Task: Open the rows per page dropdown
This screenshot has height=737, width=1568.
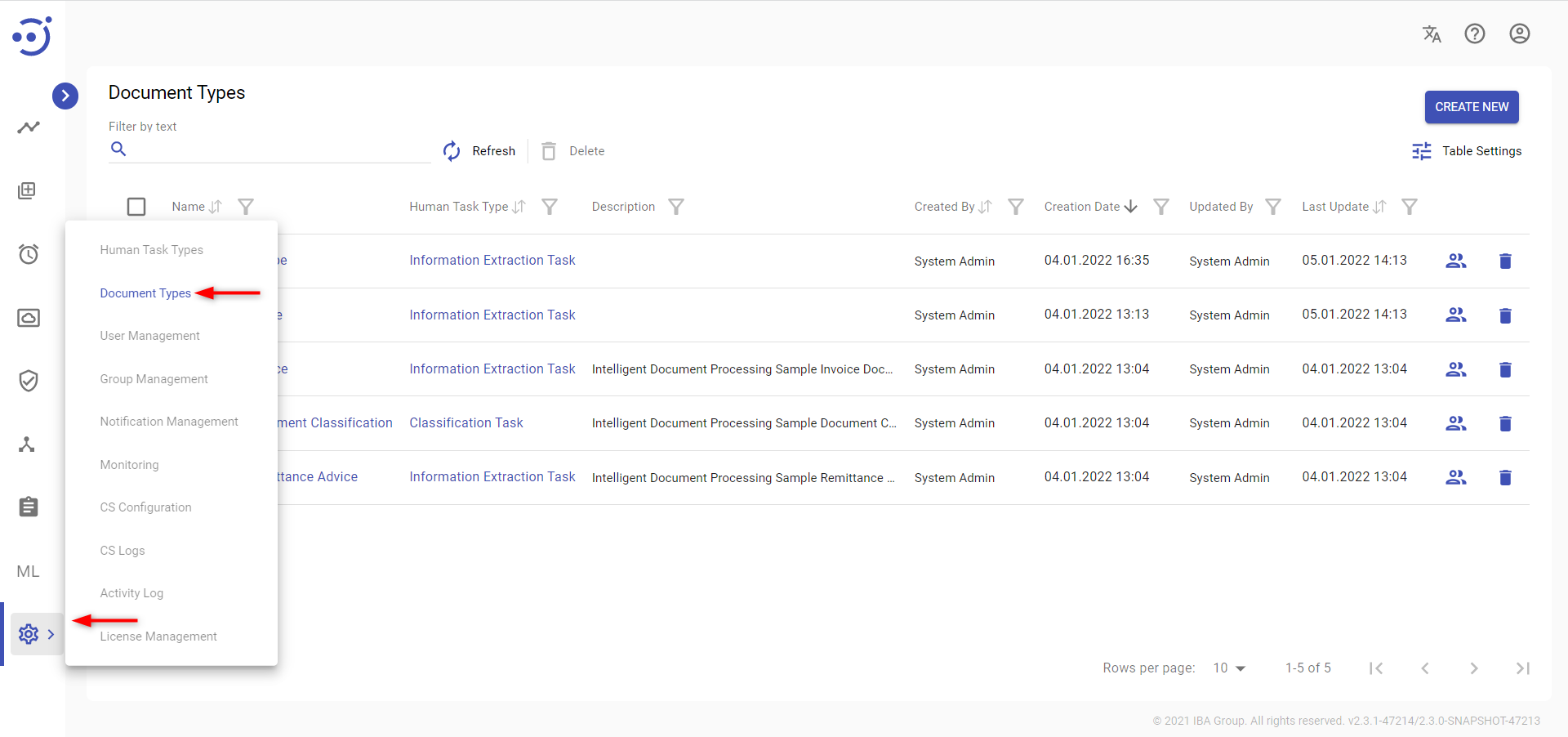Action: click(x=1229, y=668)
